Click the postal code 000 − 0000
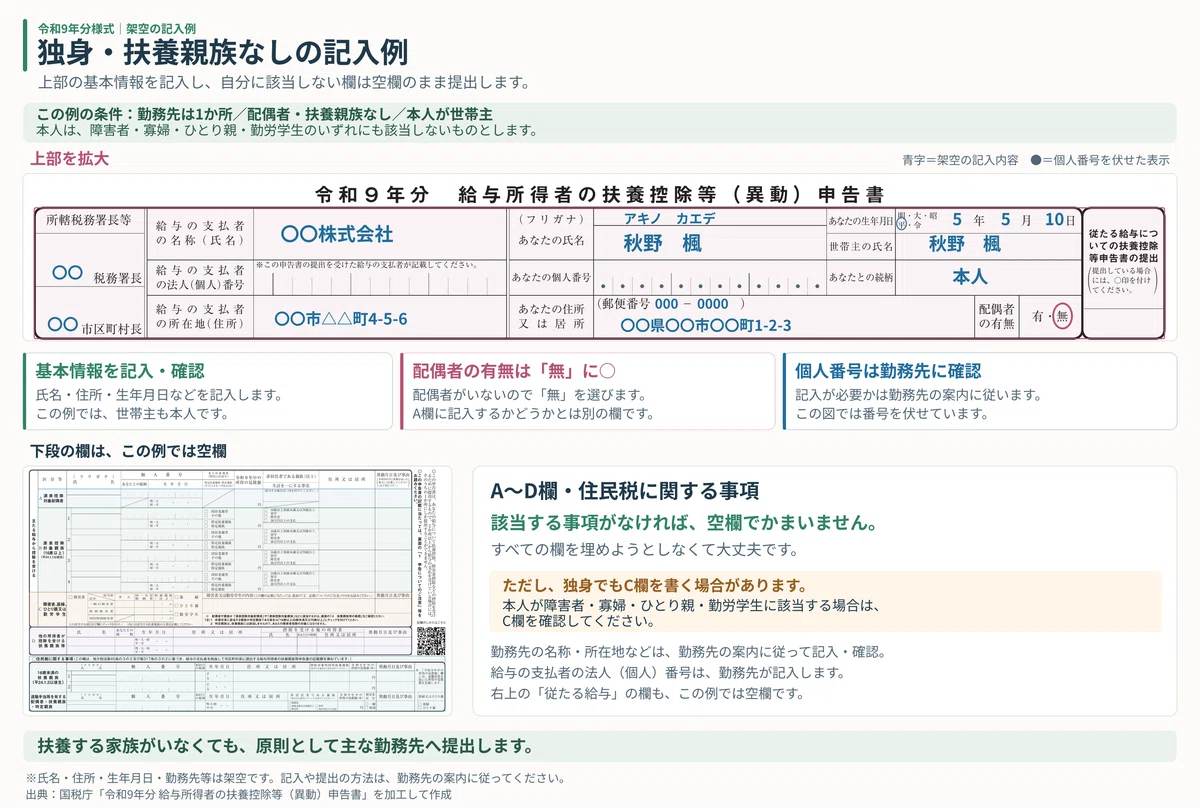Image resolution: width=1200 pixels, height=808 pixels. click(x=692, y=304)
